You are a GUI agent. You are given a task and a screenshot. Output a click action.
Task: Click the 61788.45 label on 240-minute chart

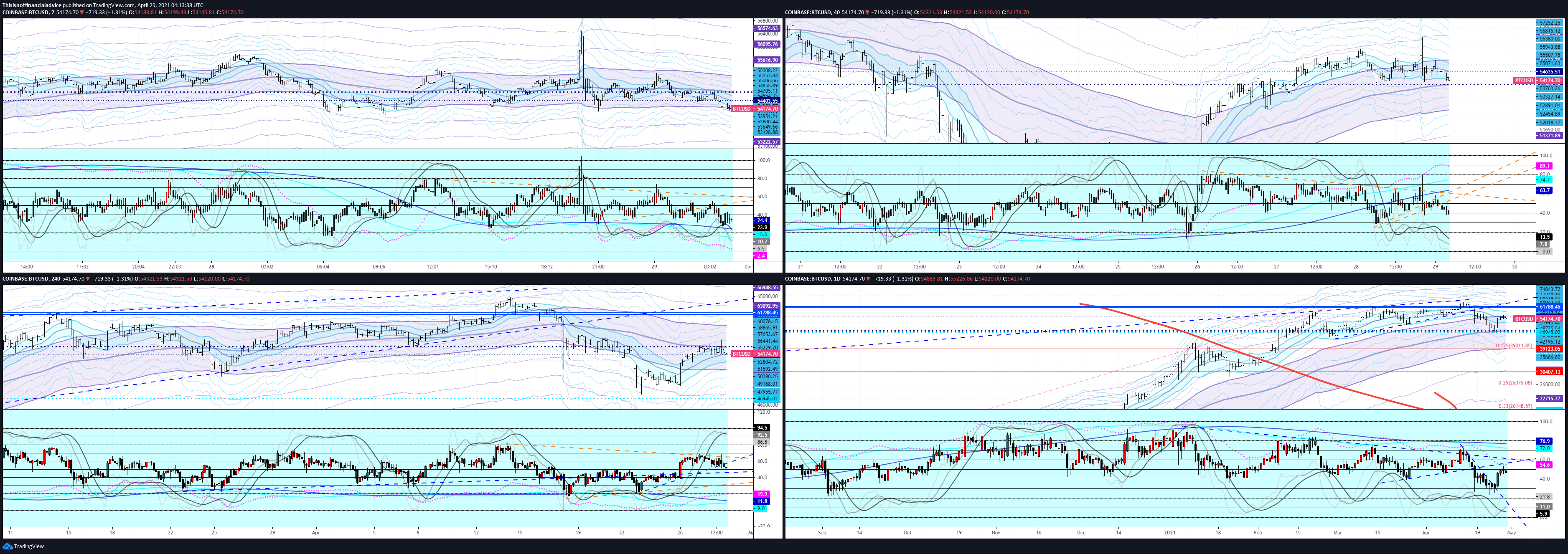[767, 313]
